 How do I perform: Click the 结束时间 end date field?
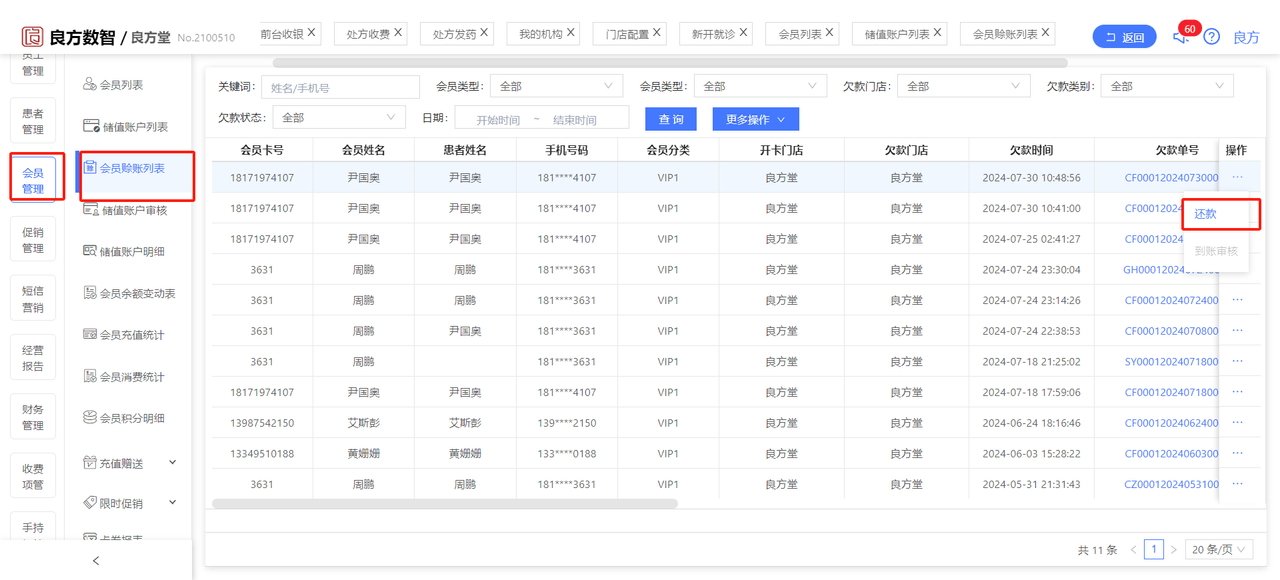point(573,119)
